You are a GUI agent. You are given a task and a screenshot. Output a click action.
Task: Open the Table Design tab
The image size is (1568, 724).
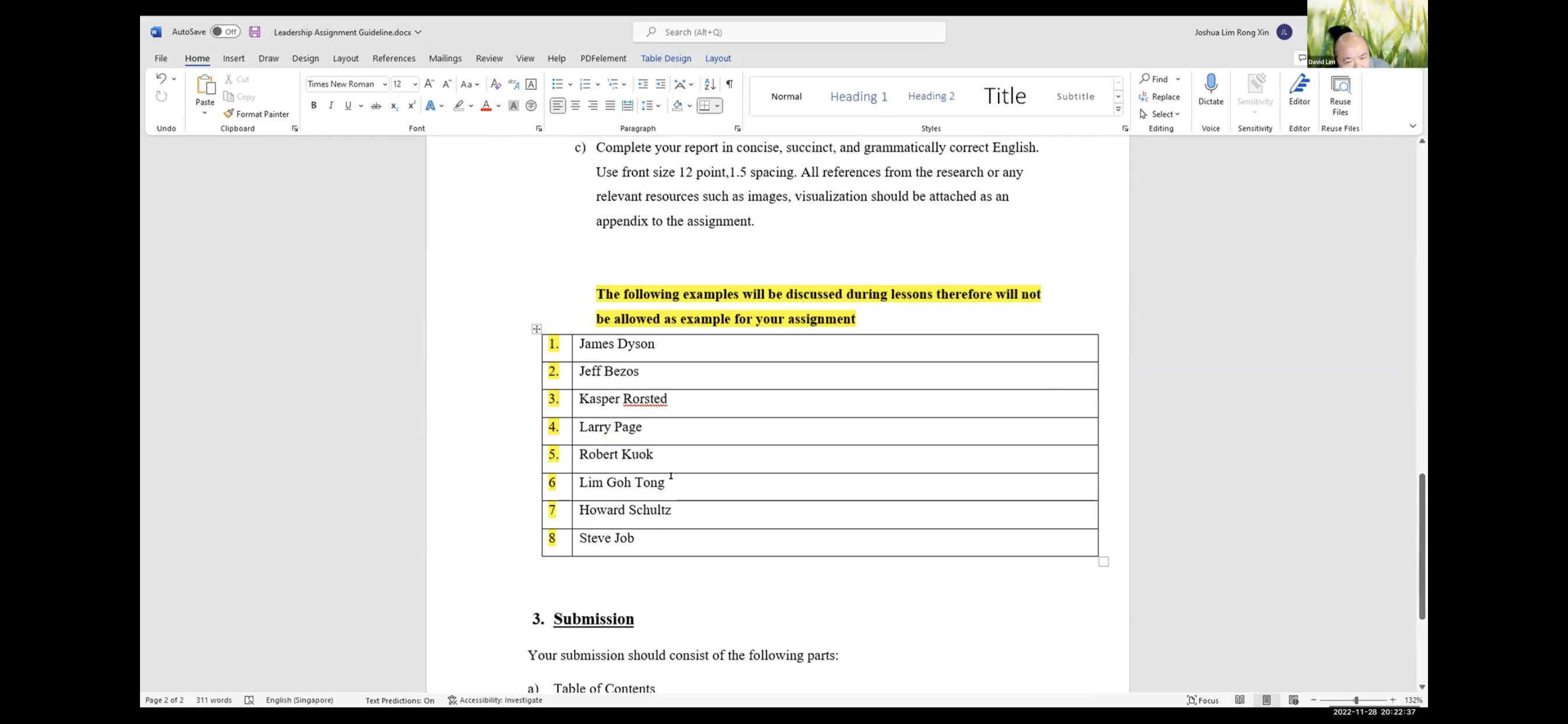(x=666, y=58)
